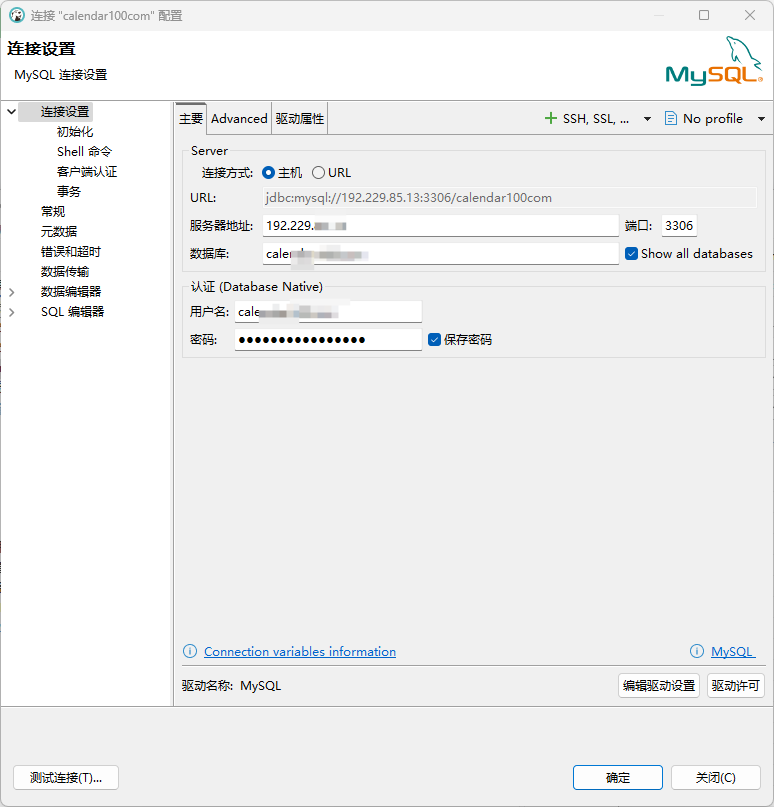774x807 pixels.
Task: Click the 测试连接(T)... button
Action: click(x=66, y=778)
